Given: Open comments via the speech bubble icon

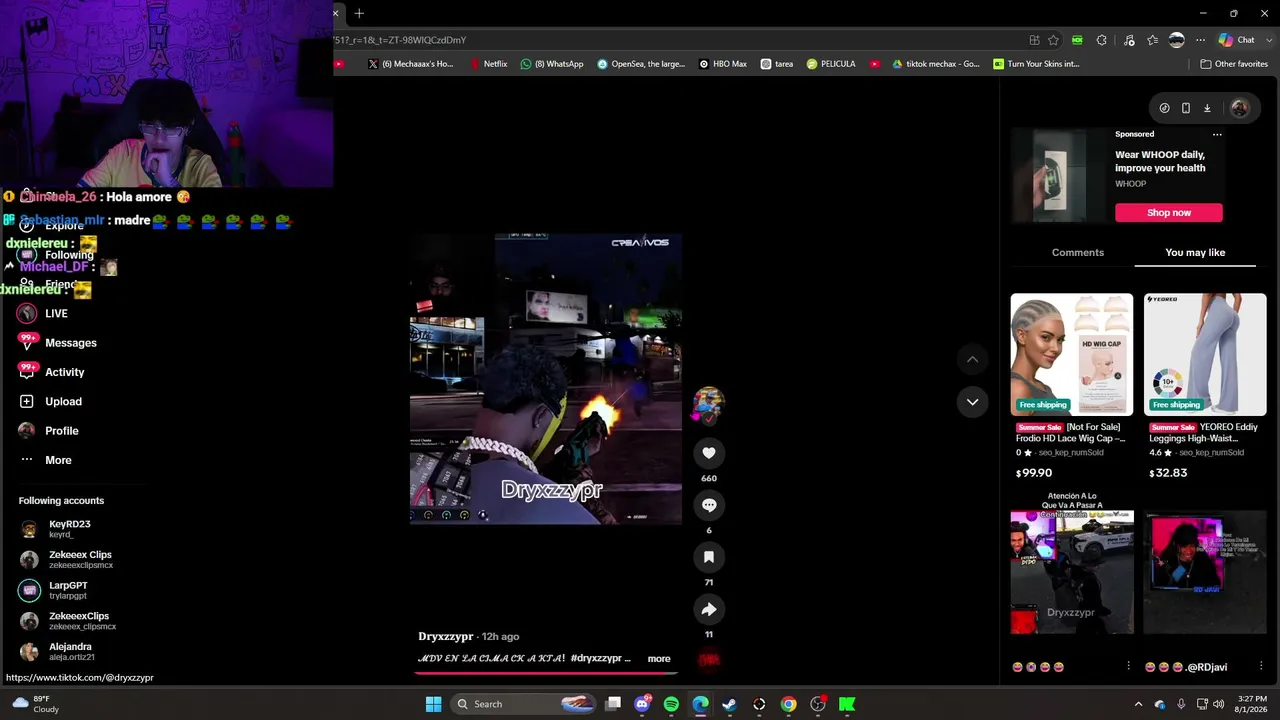Looking at the screenshot, I should tap(709, 505).
